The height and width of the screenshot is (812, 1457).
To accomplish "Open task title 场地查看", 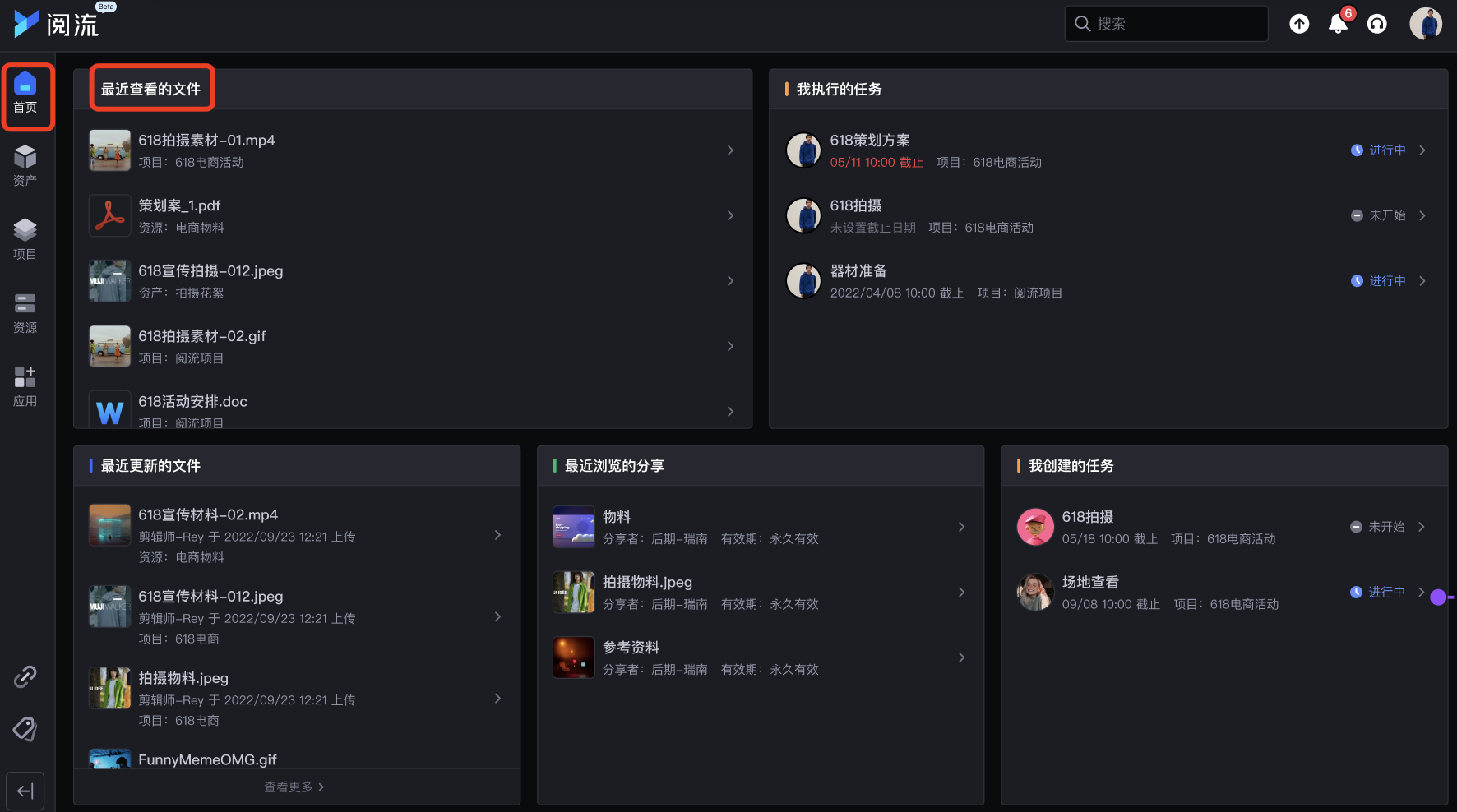I will coord(1090,582).
